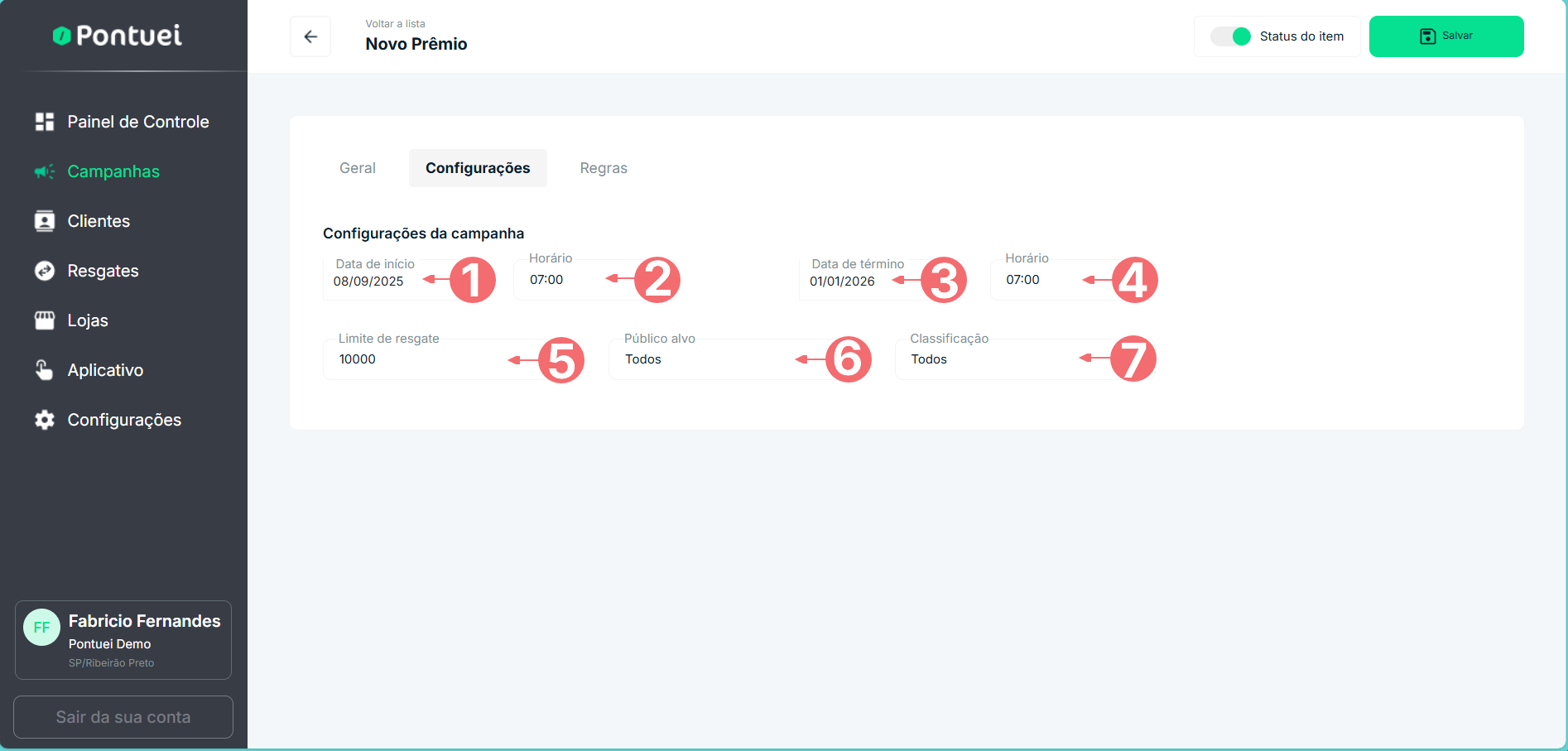This screenshot has width=1568, height=751.
Task: Open Configurações via the gear icon
Action: [x=45, y=420]
